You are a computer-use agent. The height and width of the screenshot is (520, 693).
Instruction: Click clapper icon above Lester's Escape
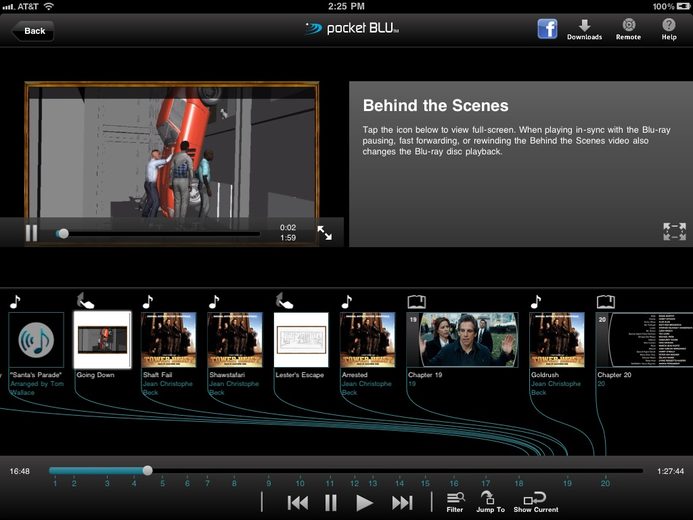[284, 301]
